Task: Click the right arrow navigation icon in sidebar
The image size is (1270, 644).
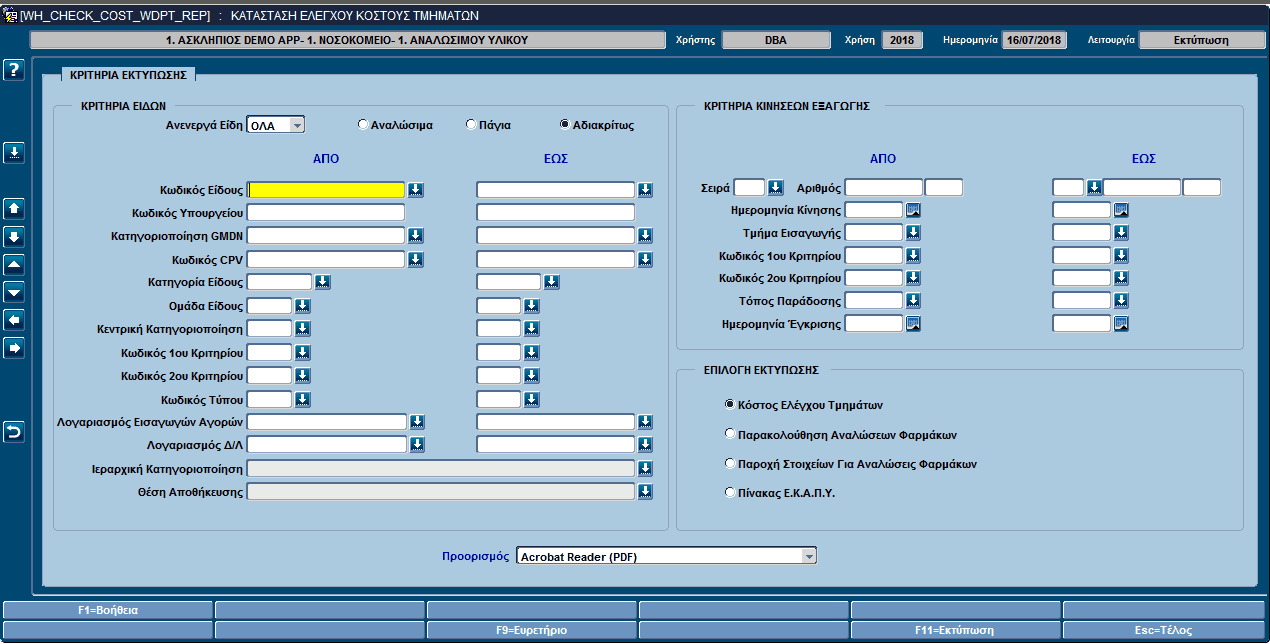Action: click(x=14, y=348)
